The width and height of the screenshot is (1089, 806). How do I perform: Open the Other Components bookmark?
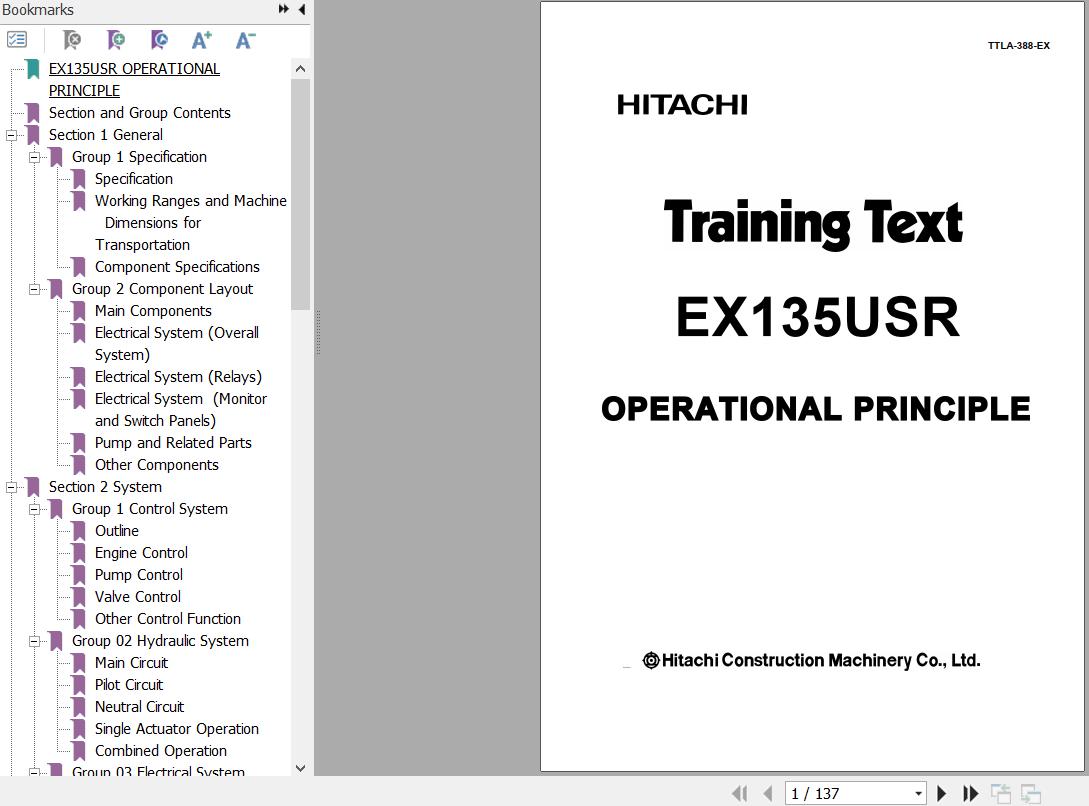click(157, 465)
